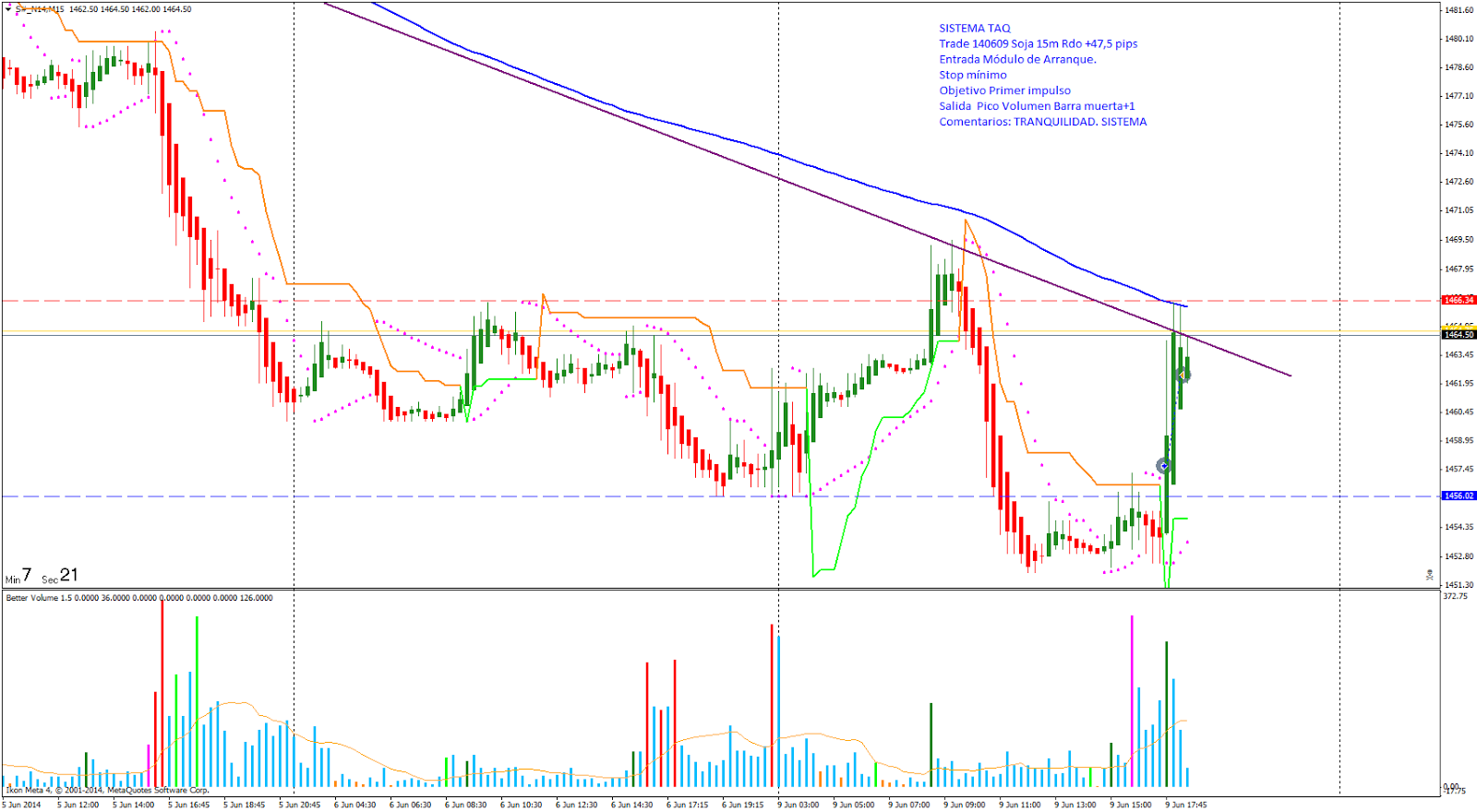Click the 'Objetivo Primer impulso' annotation text
Screen dimensions: 1477x812
coord(1004,90)
